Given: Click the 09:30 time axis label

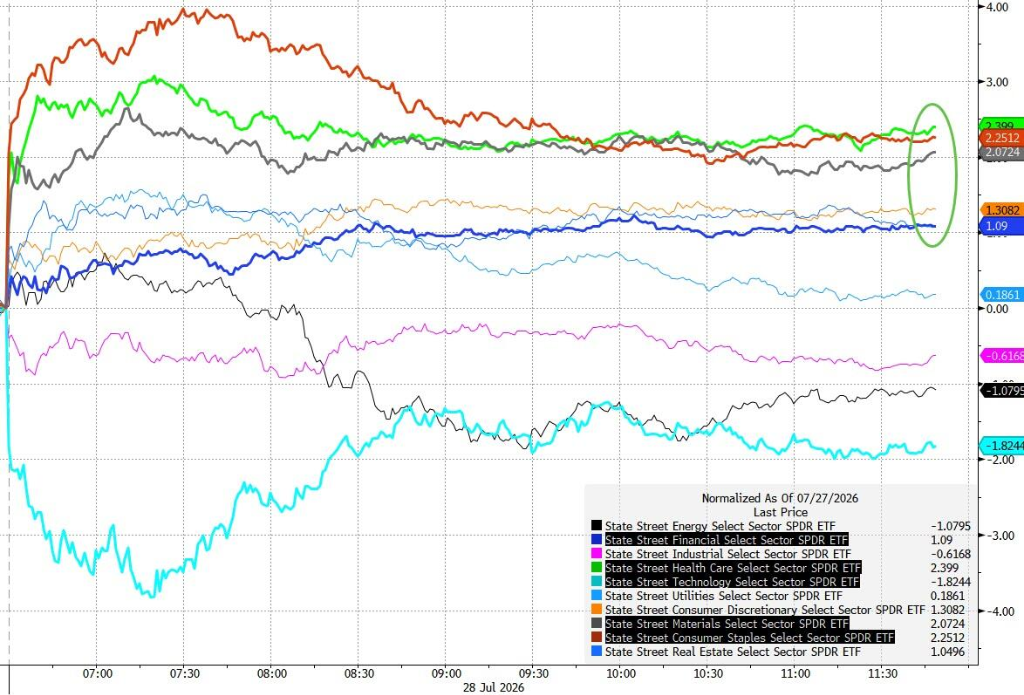Looking at the screenshot, I should tap(534, 673).
